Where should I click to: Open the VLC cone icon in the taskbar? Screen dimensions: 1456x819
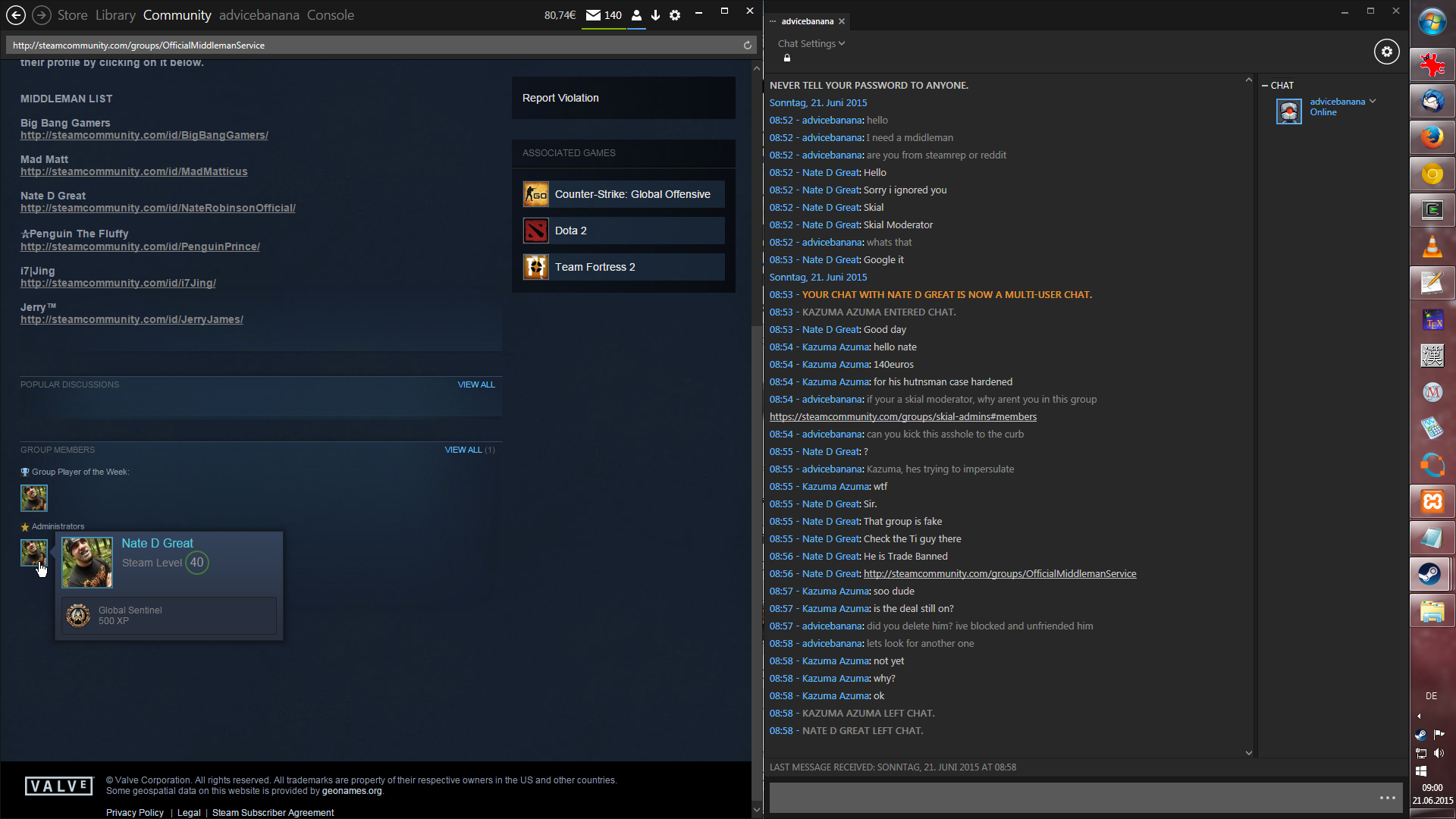click(1432, 246)
